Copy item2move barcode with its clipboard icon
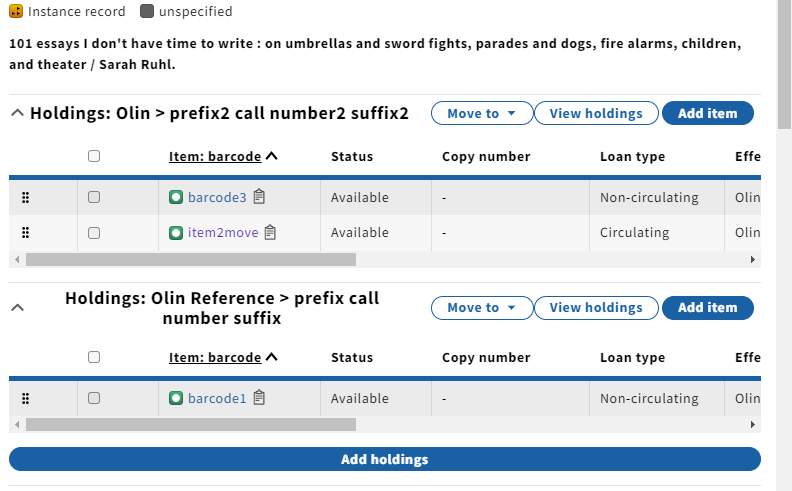The image size is (792, 491). [270, 232]
